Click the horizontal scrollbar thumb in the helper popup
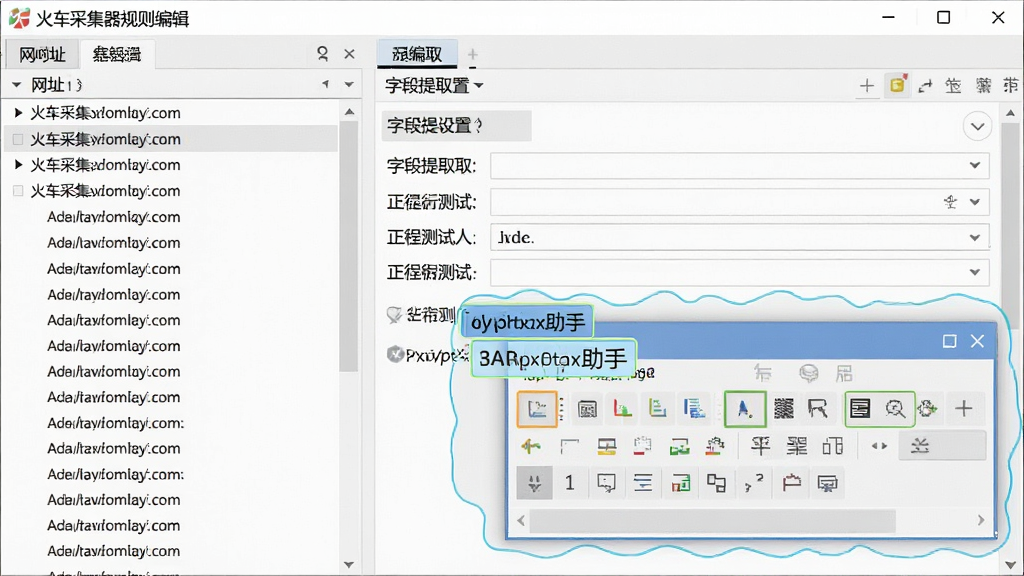1024x576 pixels. click(712, 520)
